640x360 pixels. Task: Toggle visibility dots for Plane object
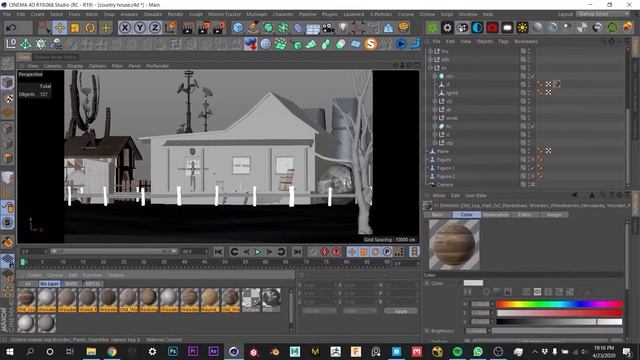[x=529, y=151]
